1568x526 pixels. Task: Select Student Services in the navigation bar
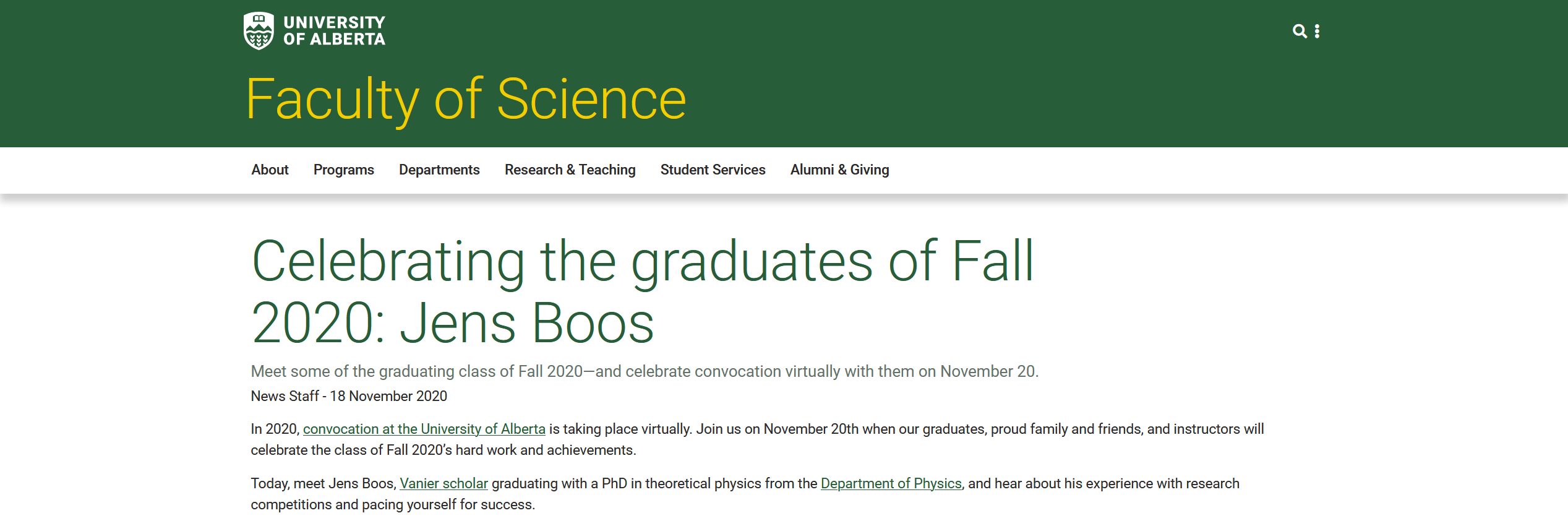click(x=713, y=170)
